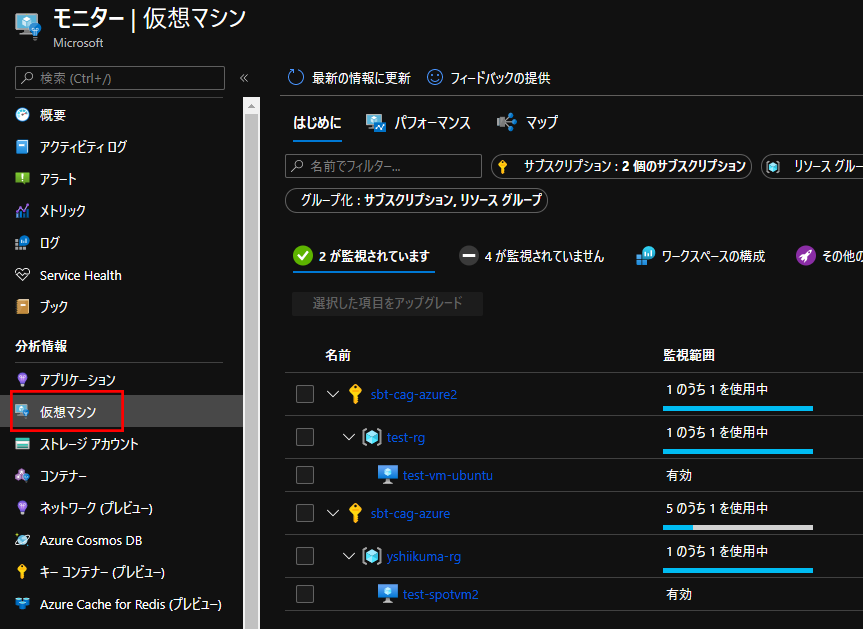Click yshiikuma-rg coverage progress bar
Viewport: 863px width, 629px height.
(x=738, y=570)
